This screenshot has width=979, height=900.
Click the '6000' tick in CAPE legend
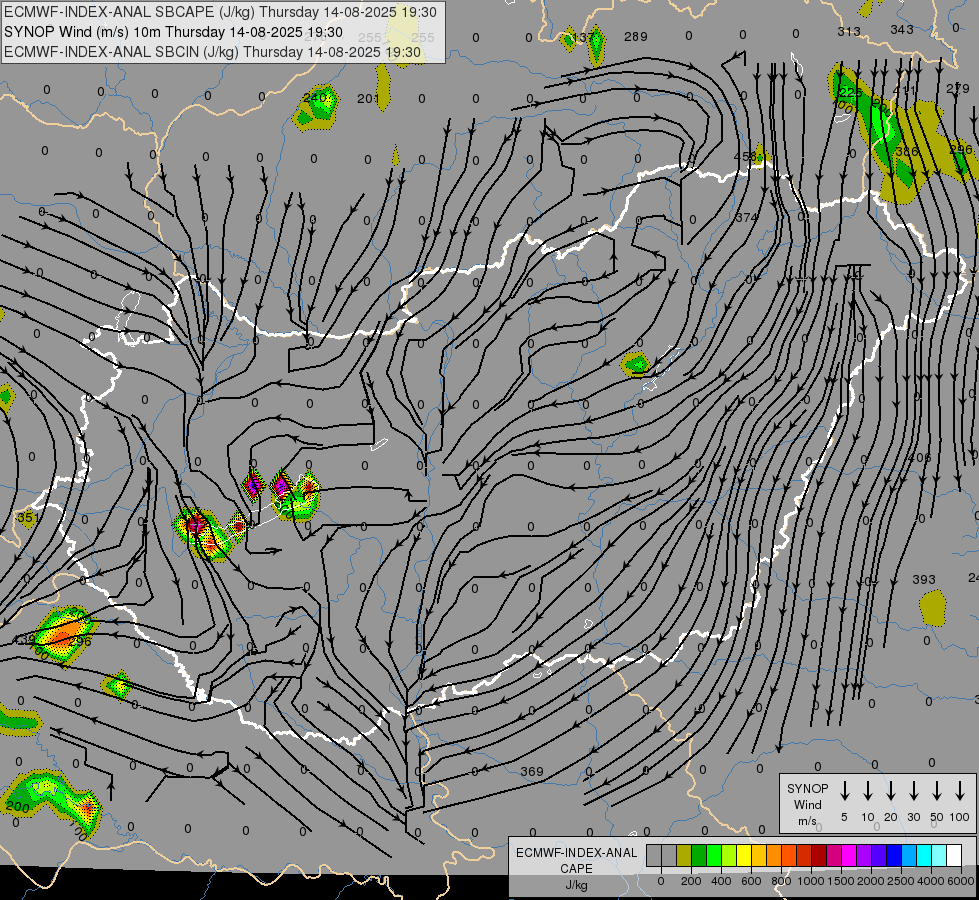coord(961,881)
